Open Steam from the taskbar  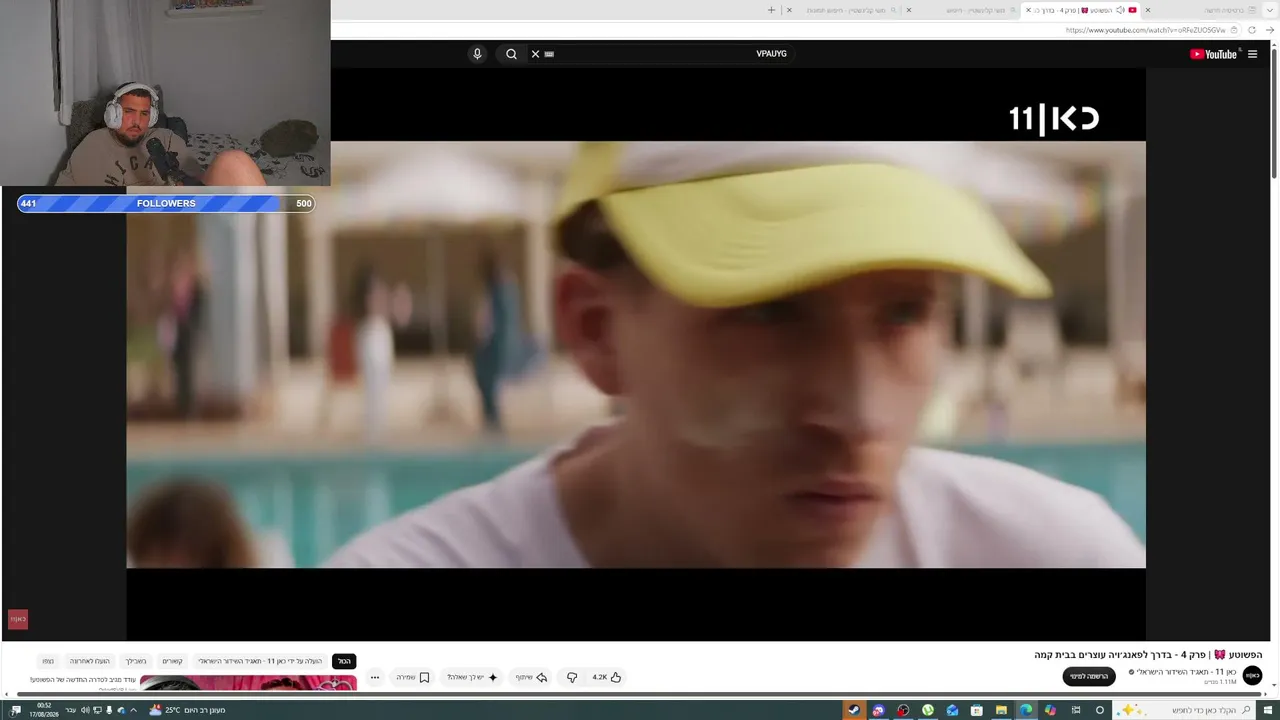tap(854, 710)
